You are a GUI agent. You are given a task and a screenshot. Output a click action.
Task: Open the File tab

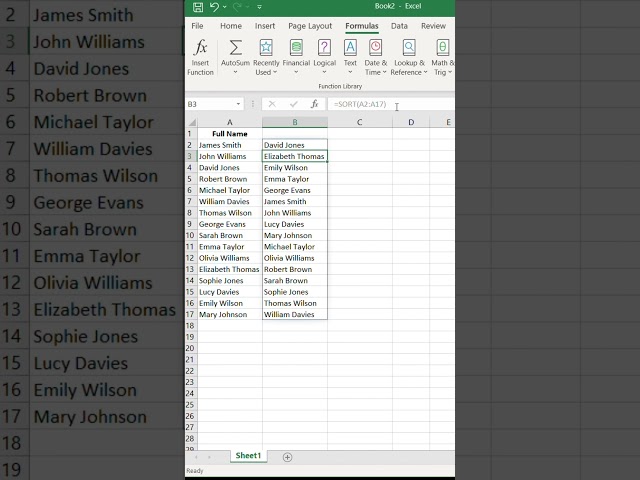[197, 26]
